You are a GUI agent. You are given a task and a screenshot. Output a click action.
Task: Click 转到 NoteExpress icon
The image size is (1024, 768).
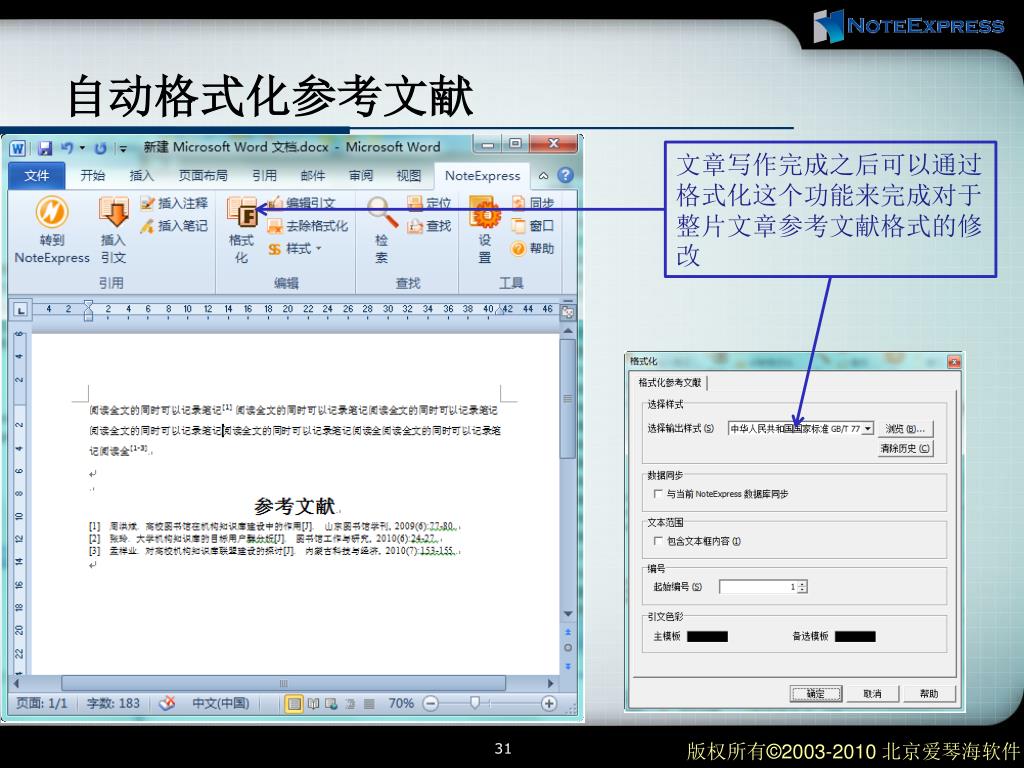click(52, 213)
